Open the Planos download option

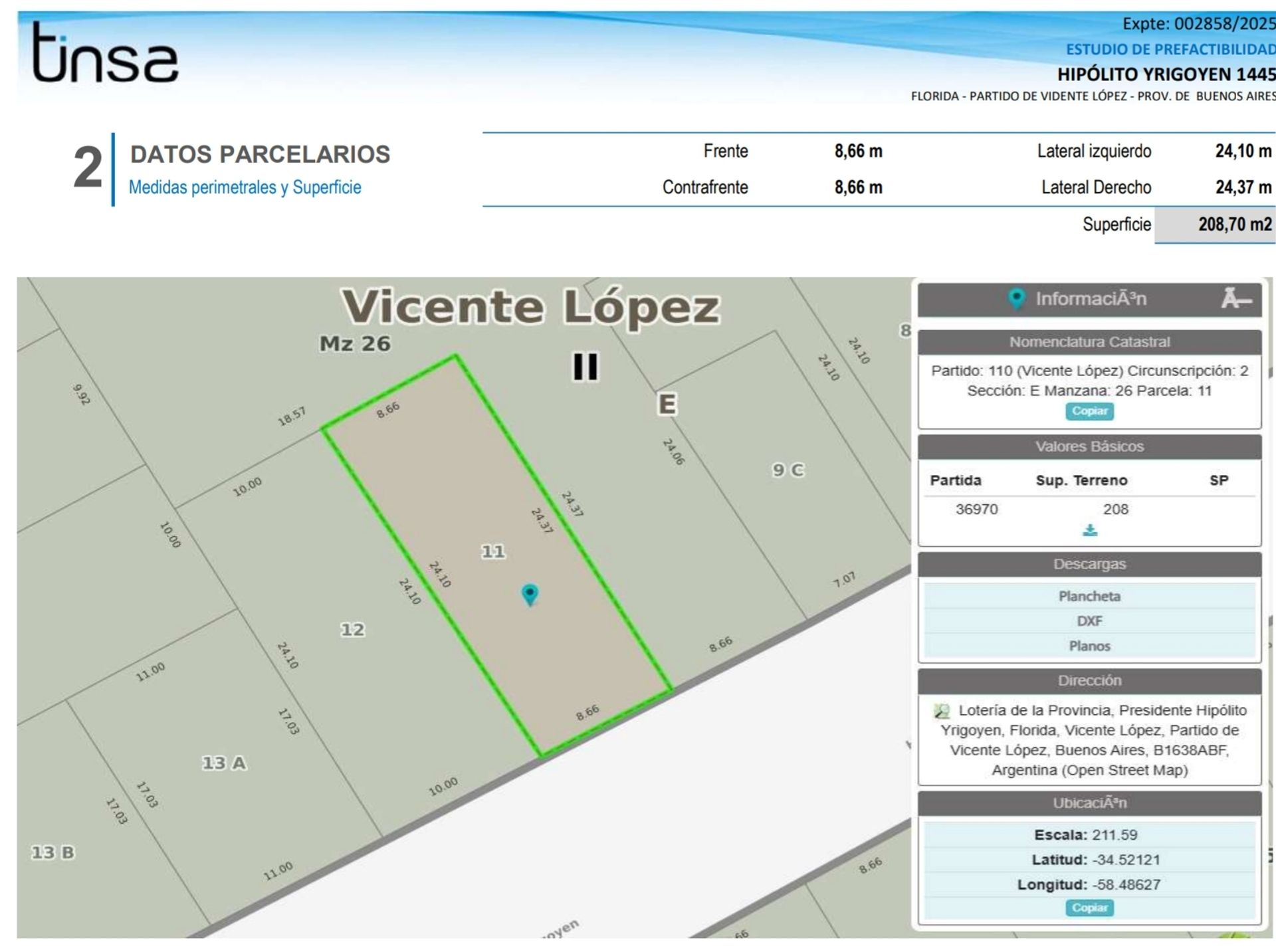[1089, 646]
